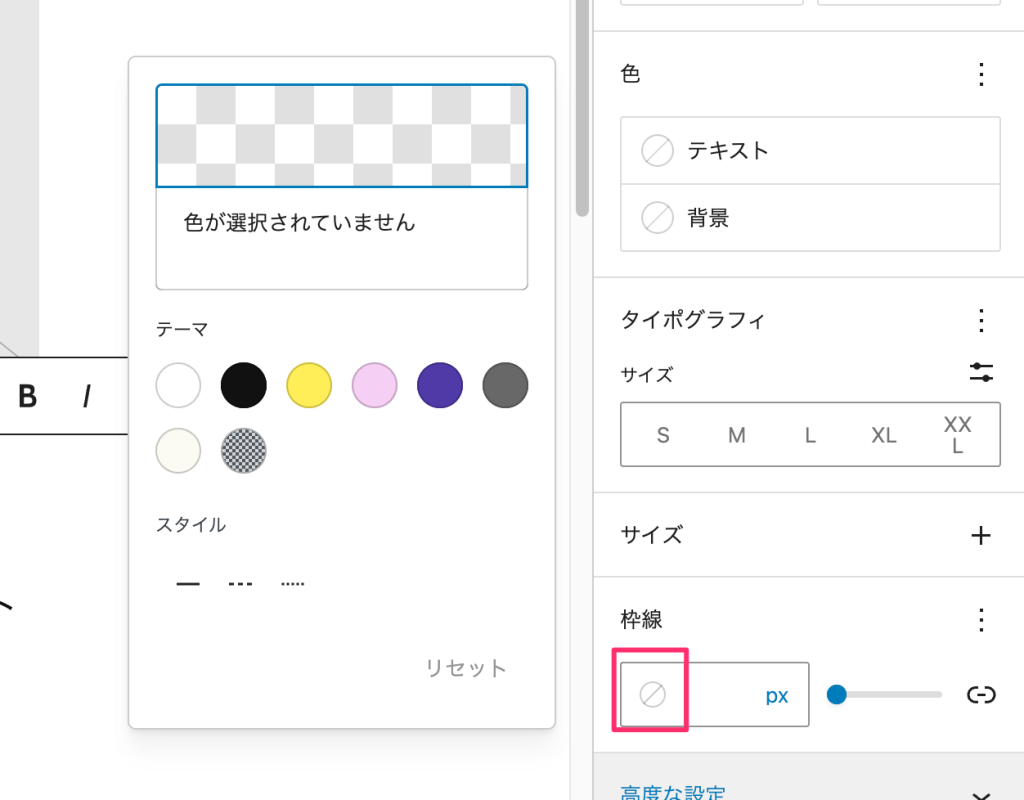Open the 枠線 panel options menu
This screenshot has width=1024, height=800.
[x=981, y=620]
